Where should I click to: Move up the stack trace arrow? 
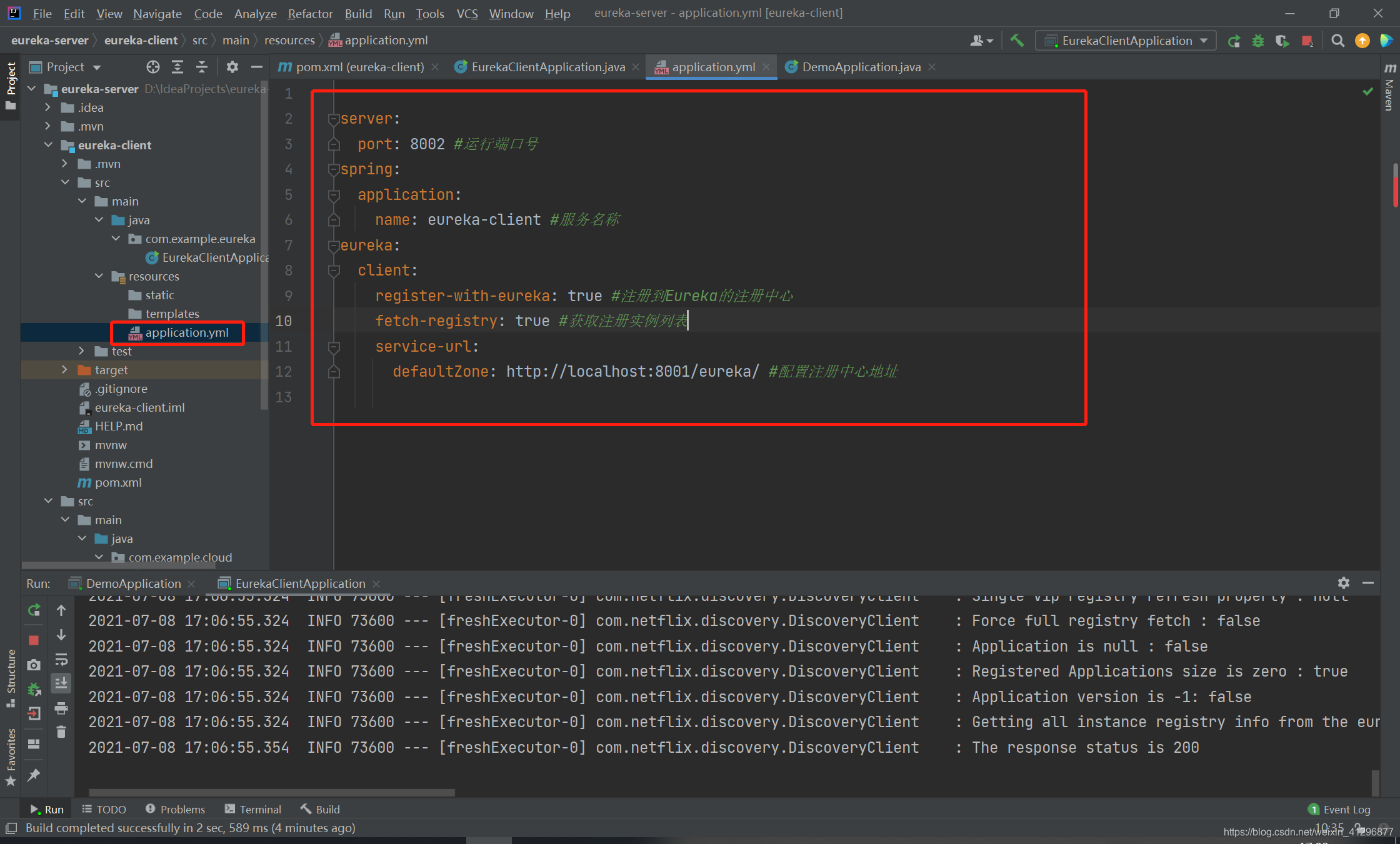(61, 610)
